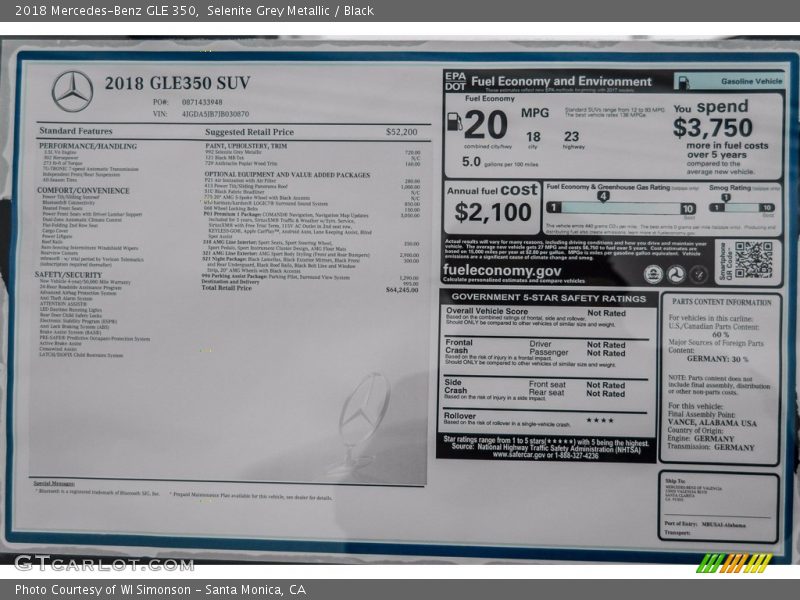Click the middle circular agency seal beside fueleconomy.gov
This screenshot has width=800, height=600.
(x=676, y=274)
